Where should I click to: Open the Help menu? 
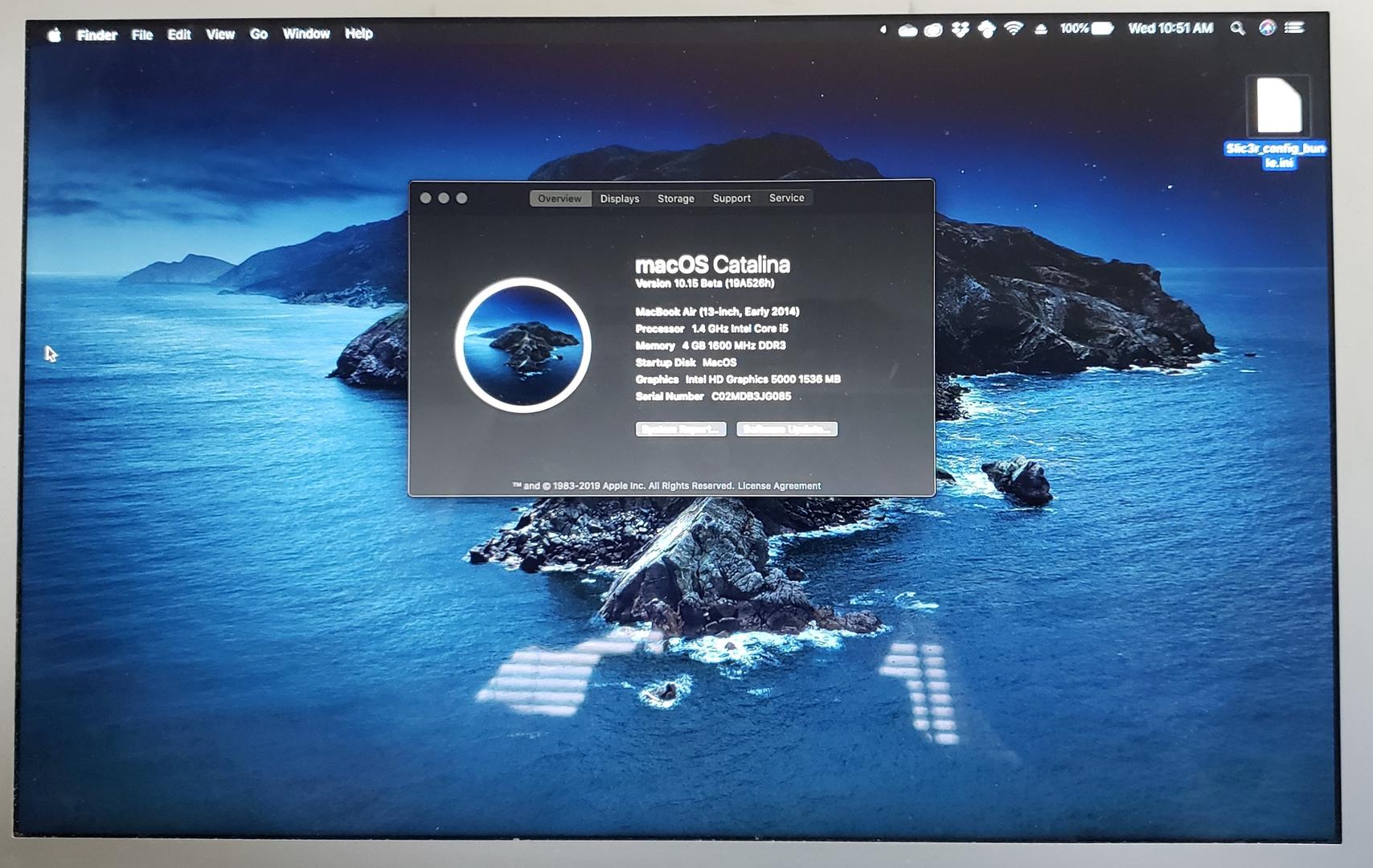tap(359, 33)
